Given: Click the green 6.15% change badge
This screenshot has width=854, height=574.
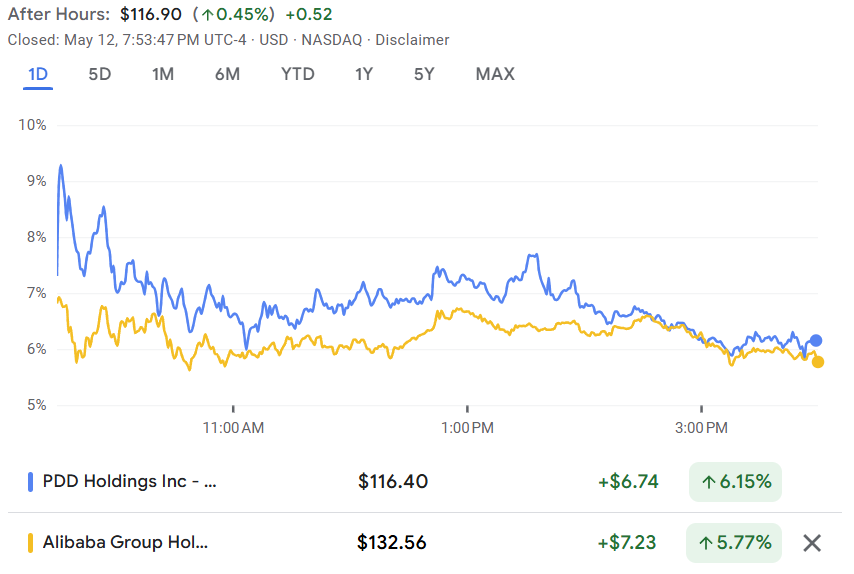Looking at the screenshot, I should 735,482.
